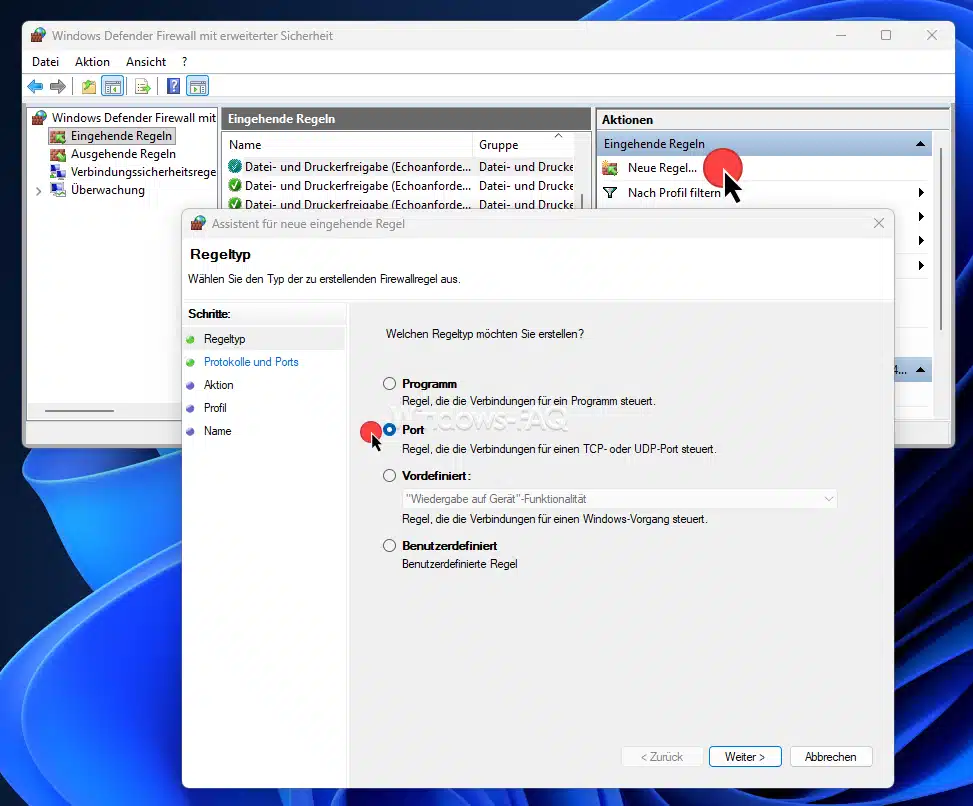Close the new inbound rule wizard
Image resolution: width=973 pixels, height=806 pixels.
pos(879,223)
